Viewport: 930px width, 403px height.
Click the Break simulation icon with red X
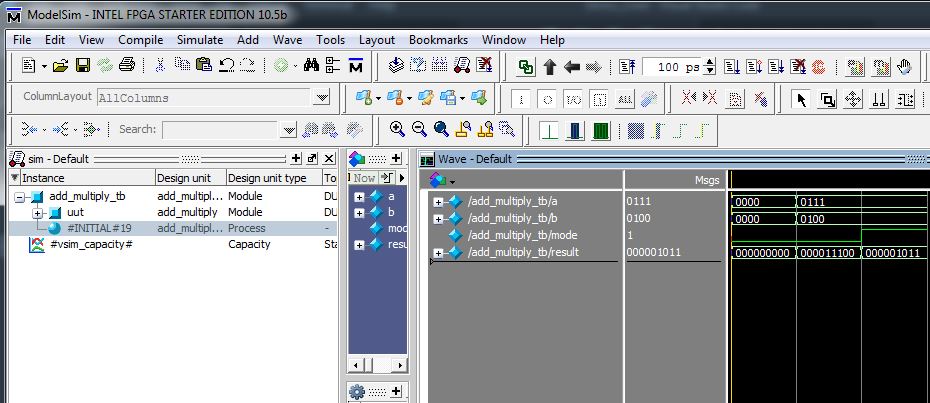798,67
